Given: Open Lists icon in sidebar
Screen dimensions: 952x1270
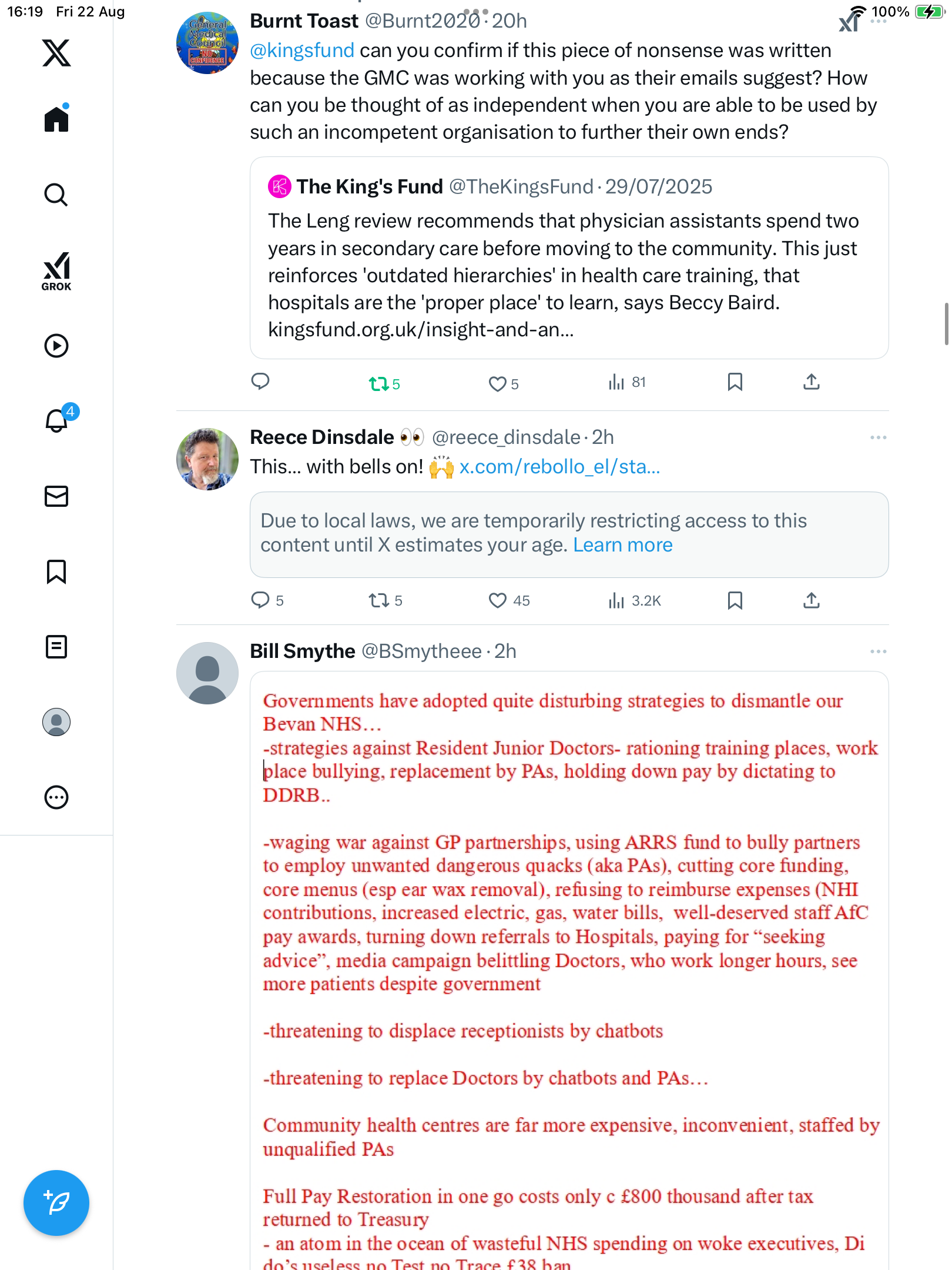Looking at the screenshot, I should (56, 647).
